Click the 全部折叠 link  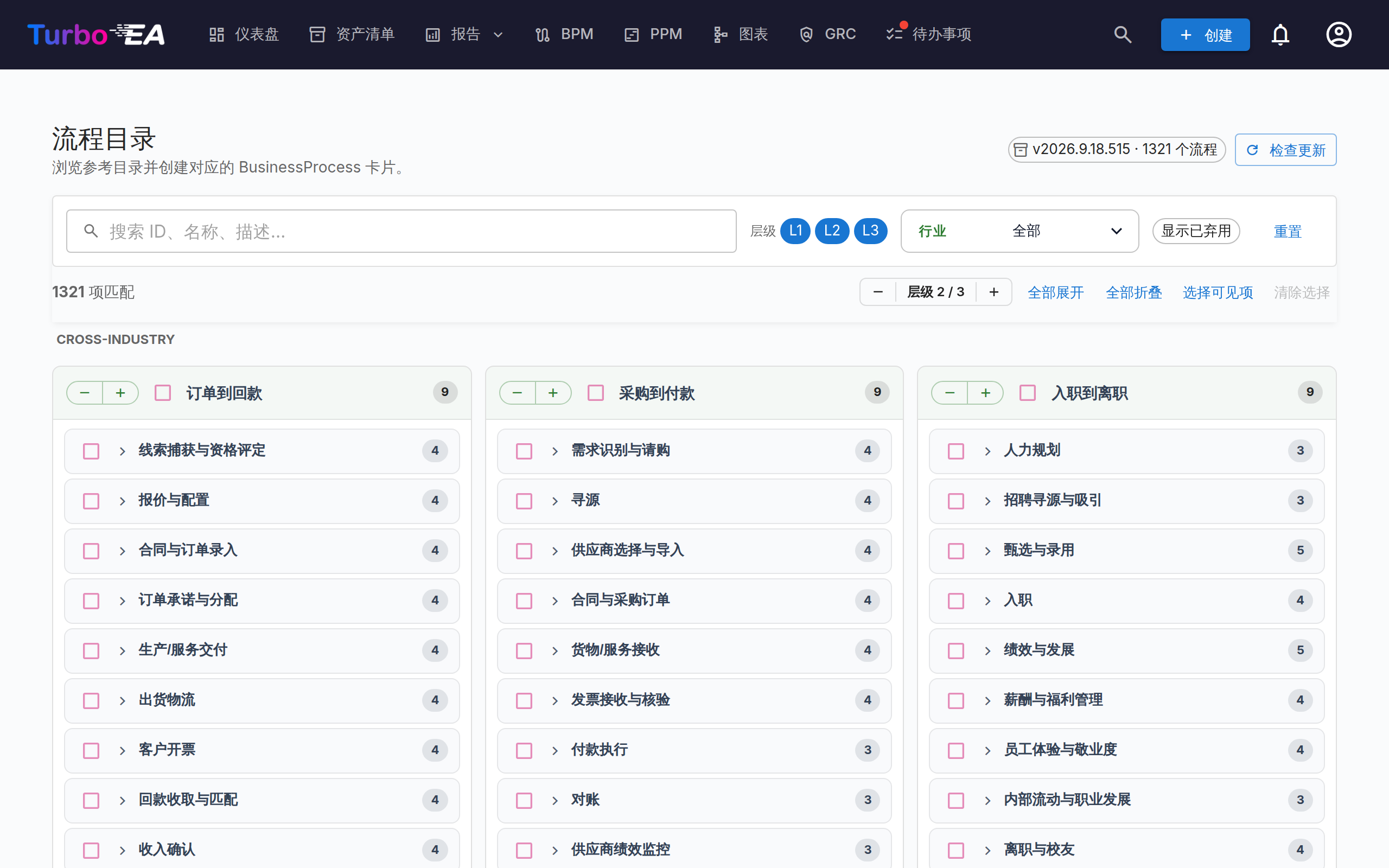tap(1133, 292)
